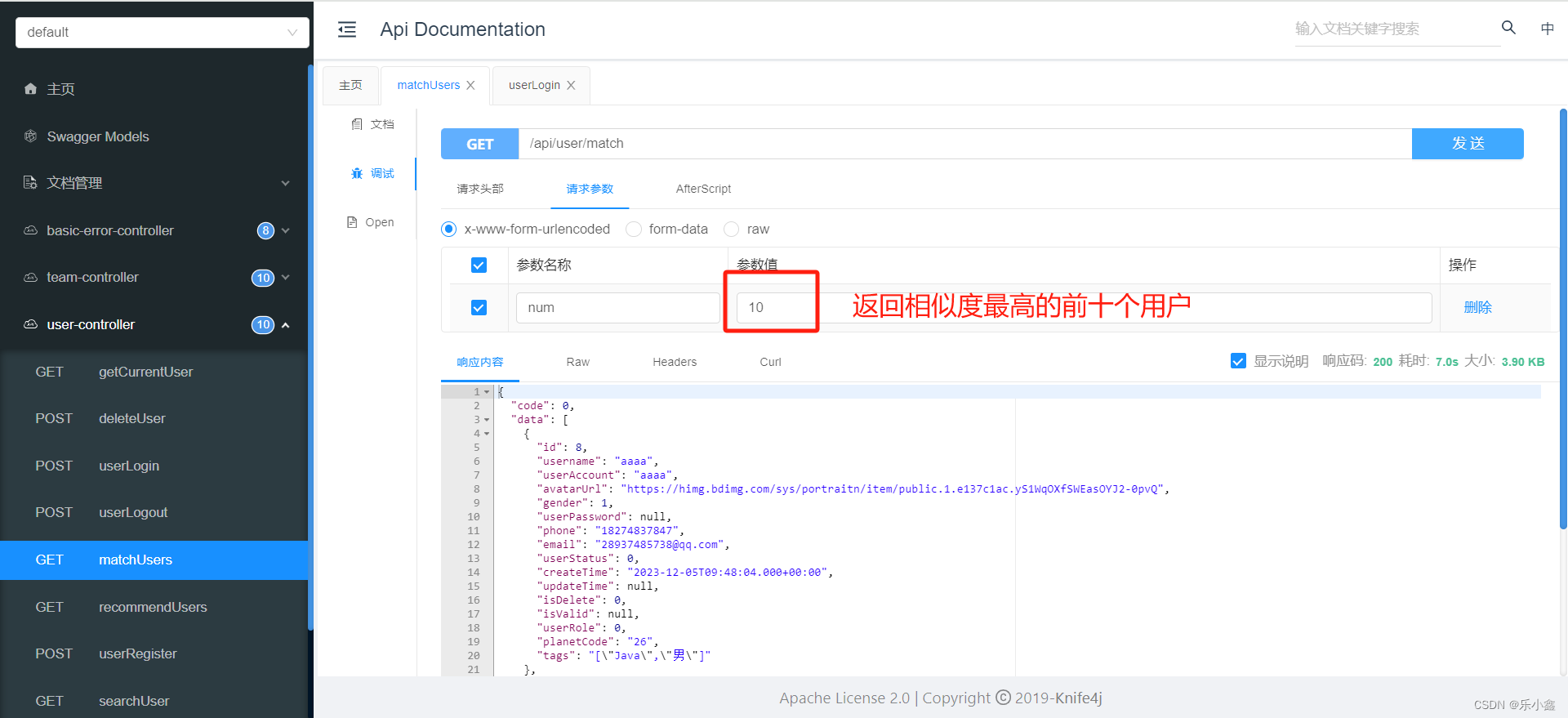
Task: Click the search magnifier icon
Action: coord(1508,28)
